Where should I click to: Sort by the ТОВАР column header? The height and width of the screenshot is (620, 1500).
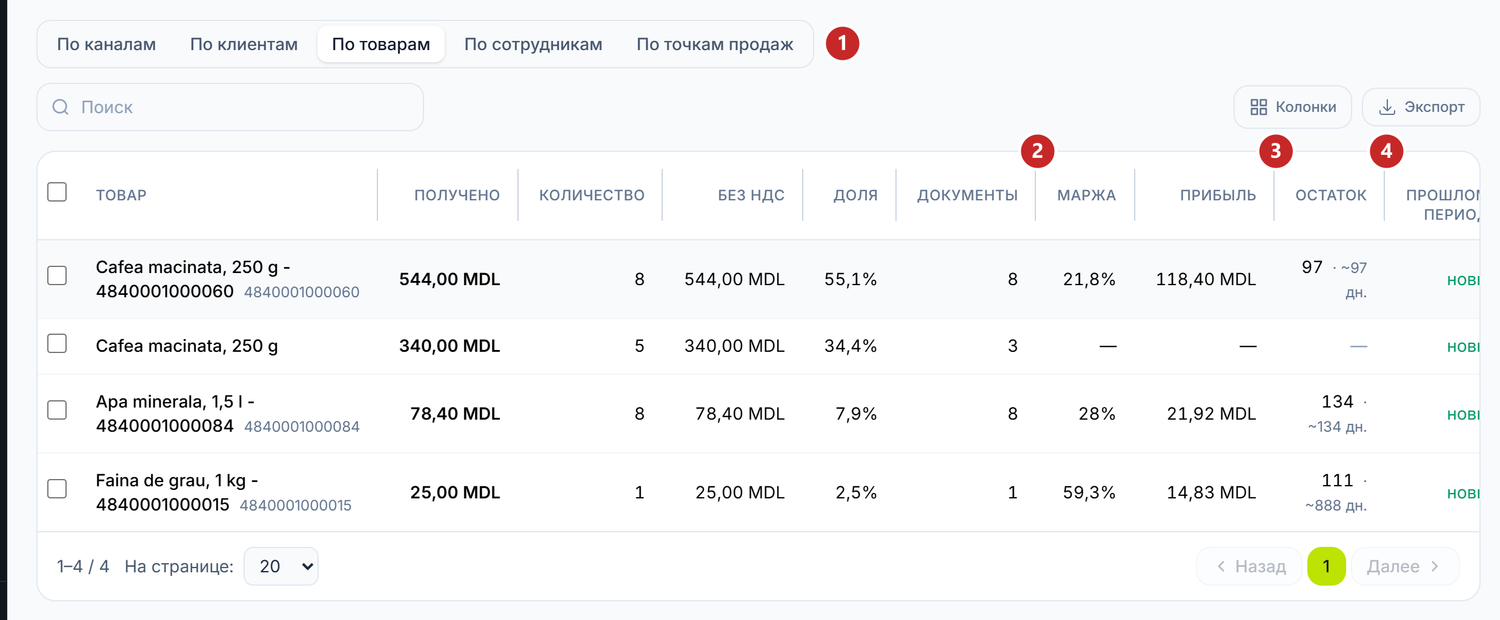[121, 195]
